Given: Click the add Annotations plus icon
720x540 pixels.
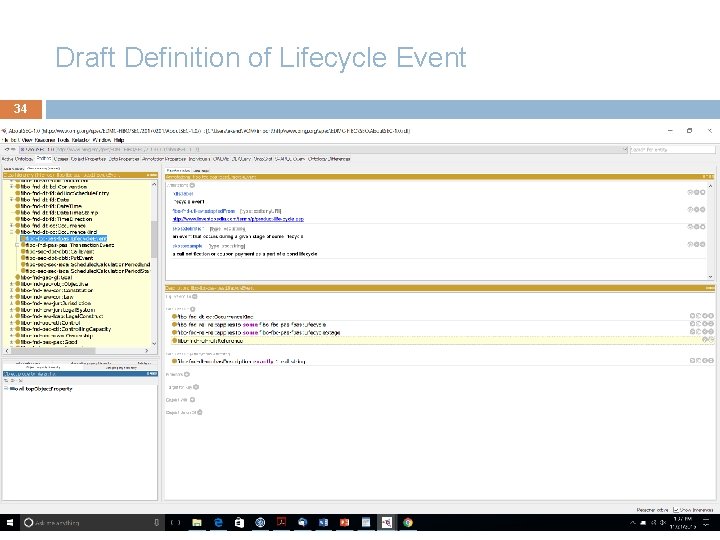Looking at the screenshot, I should (x=192, y=186).
